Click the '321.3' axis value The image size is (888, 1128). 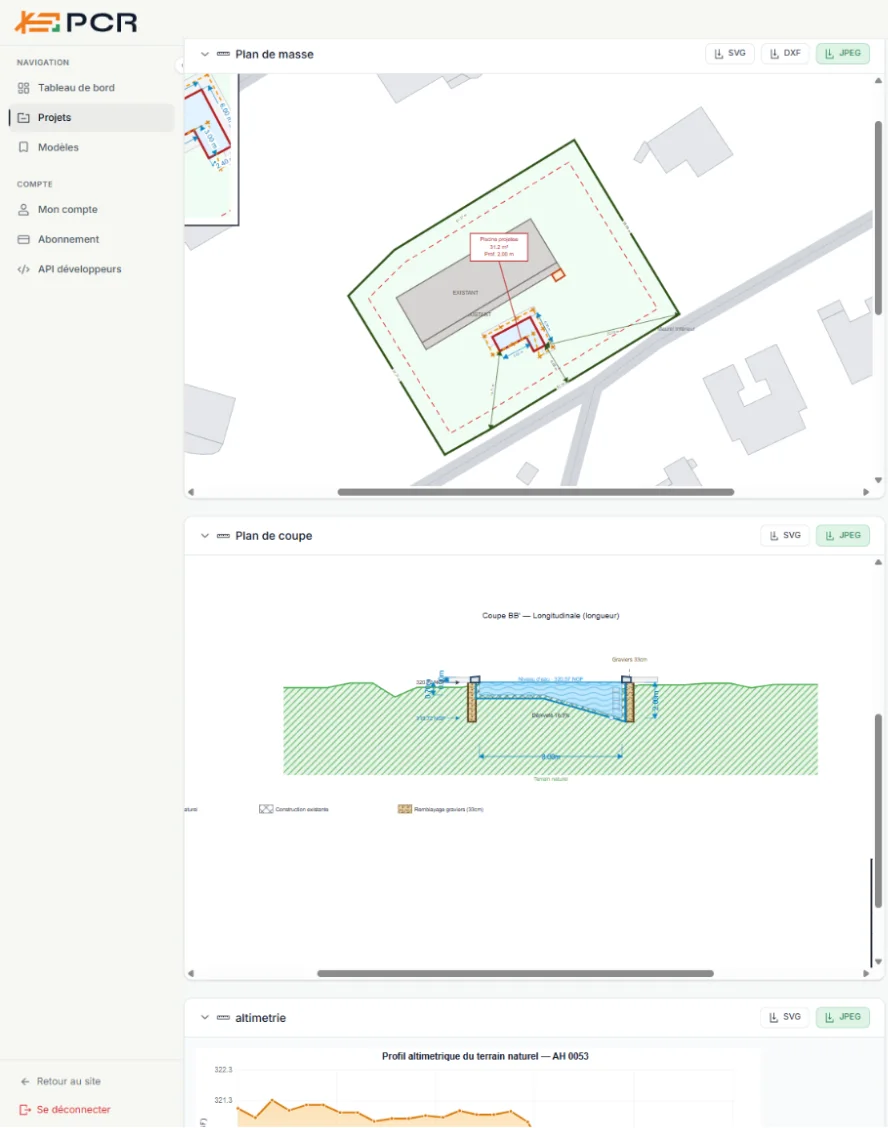click(x=223, y=1100)
